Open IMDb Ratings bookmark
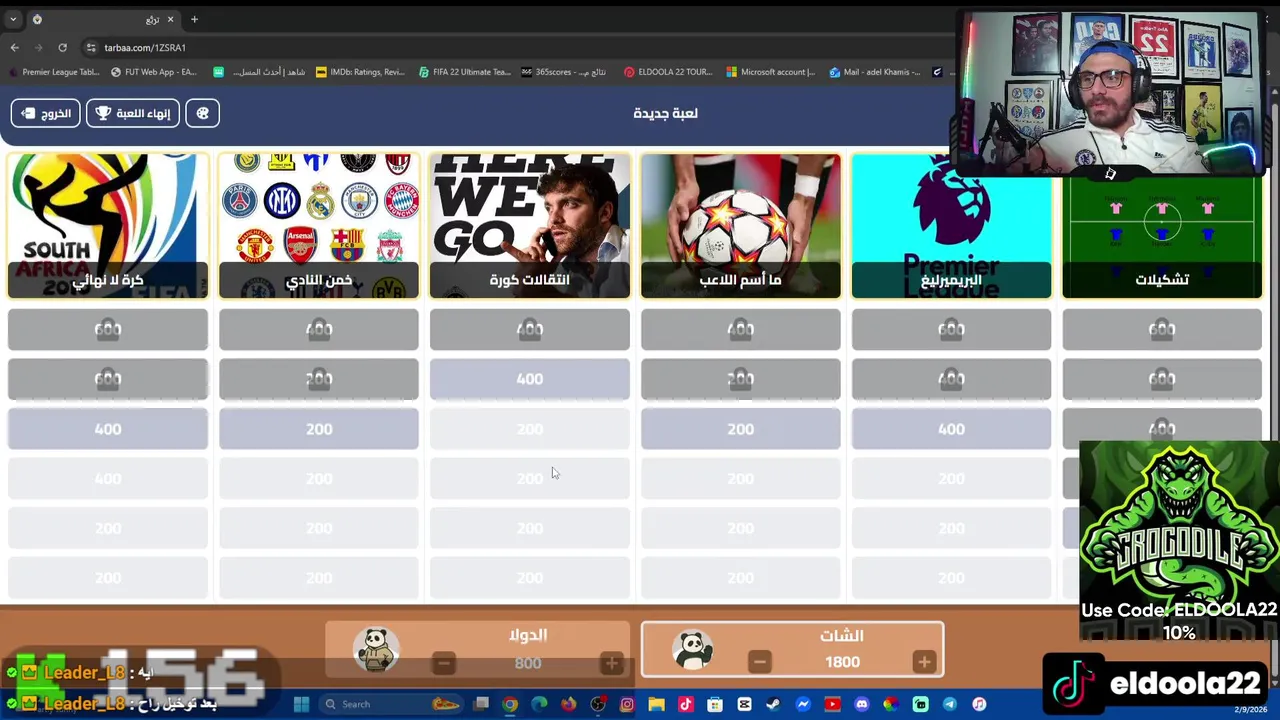The image size is (1280, 720). point(360,72)
